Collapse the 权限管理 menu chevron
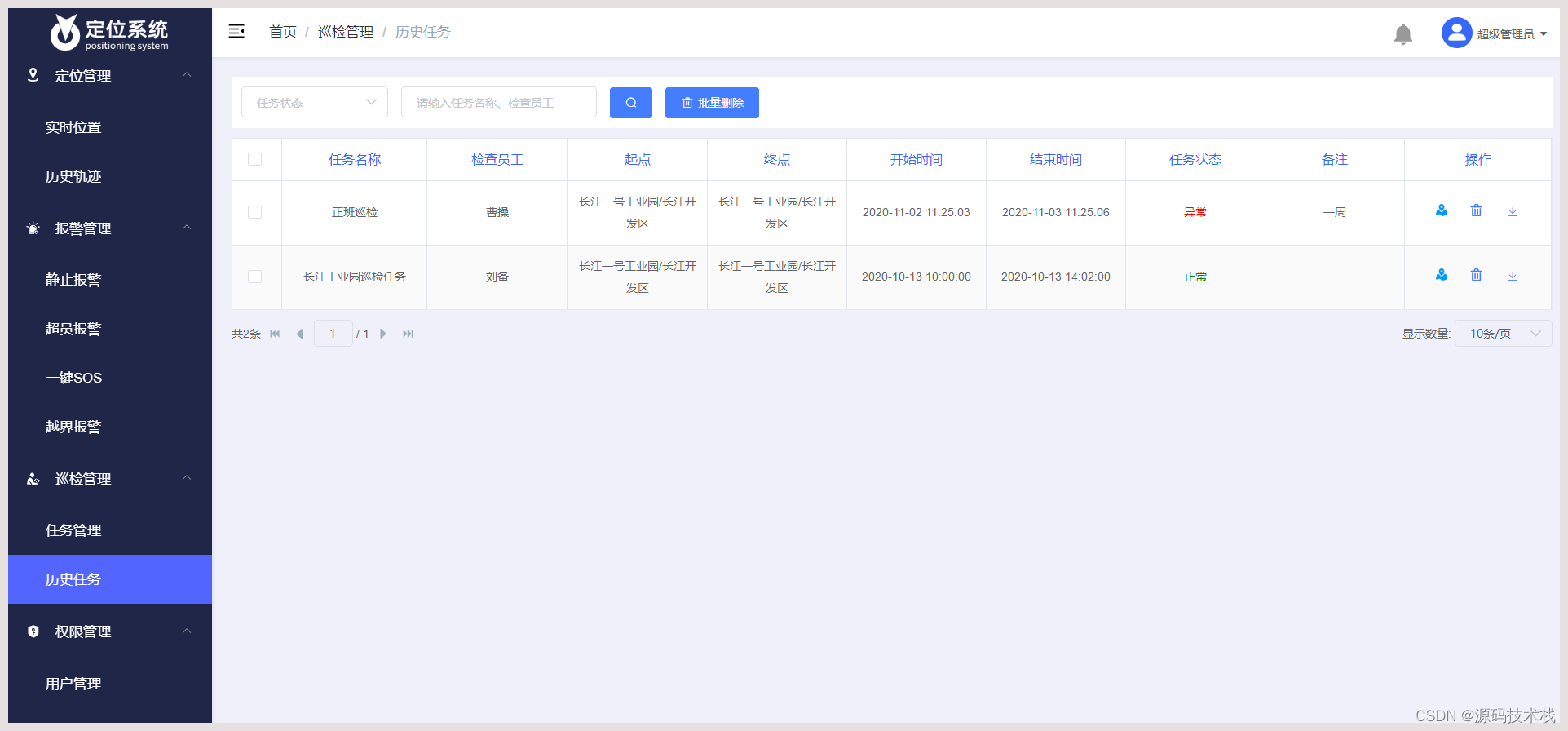The width and height of the screenshot is (1568, 731). pyautogui.click(x=187, y=631)
